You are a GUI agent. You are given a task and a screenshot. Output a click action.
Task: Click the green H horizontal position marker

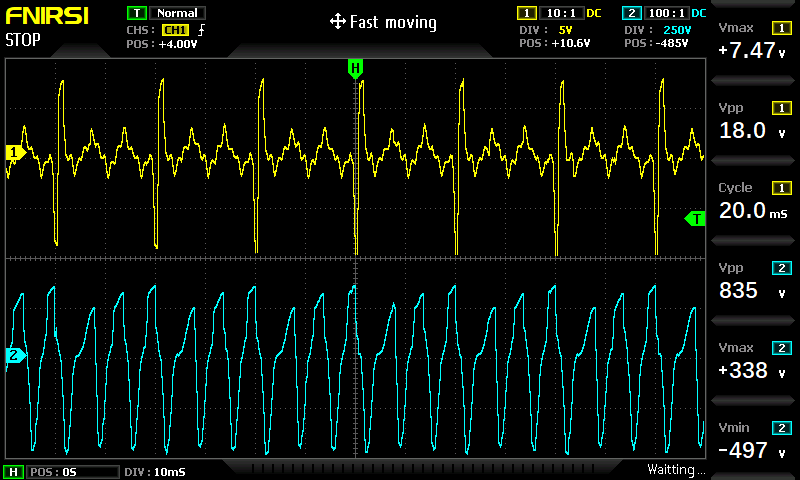(355, 68)
